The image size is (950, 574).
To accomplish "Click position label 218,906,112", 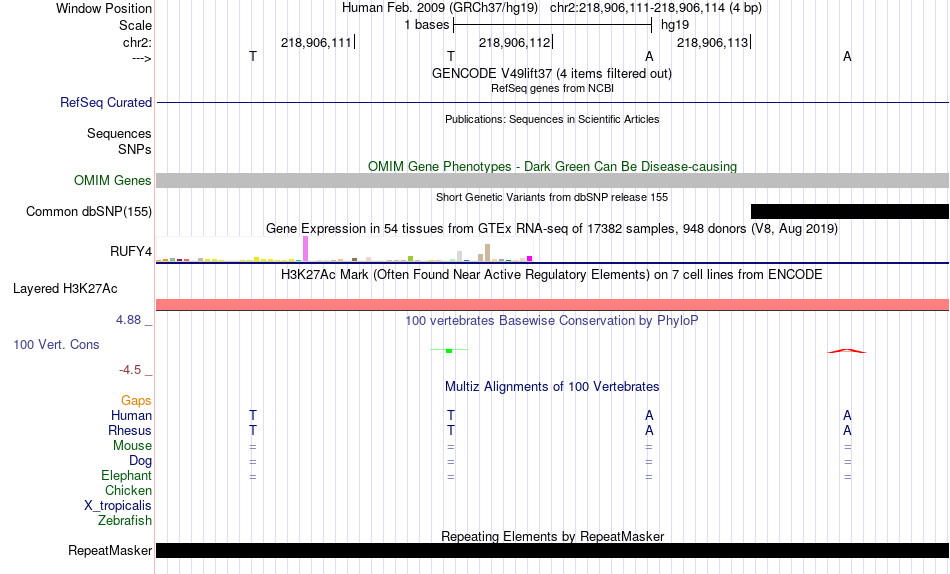I will tap(514, 42).
